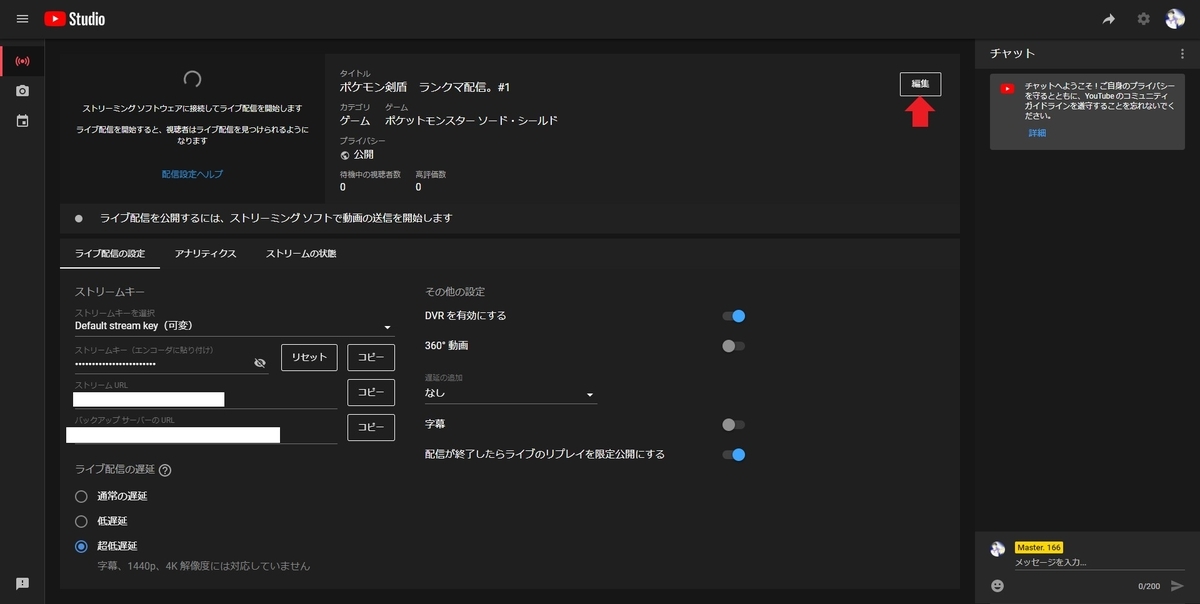Viewport: 1200px width, 604px height.
Task: Open the Webcam camera icon in sidebar
Action: click(x=22, y=91)
